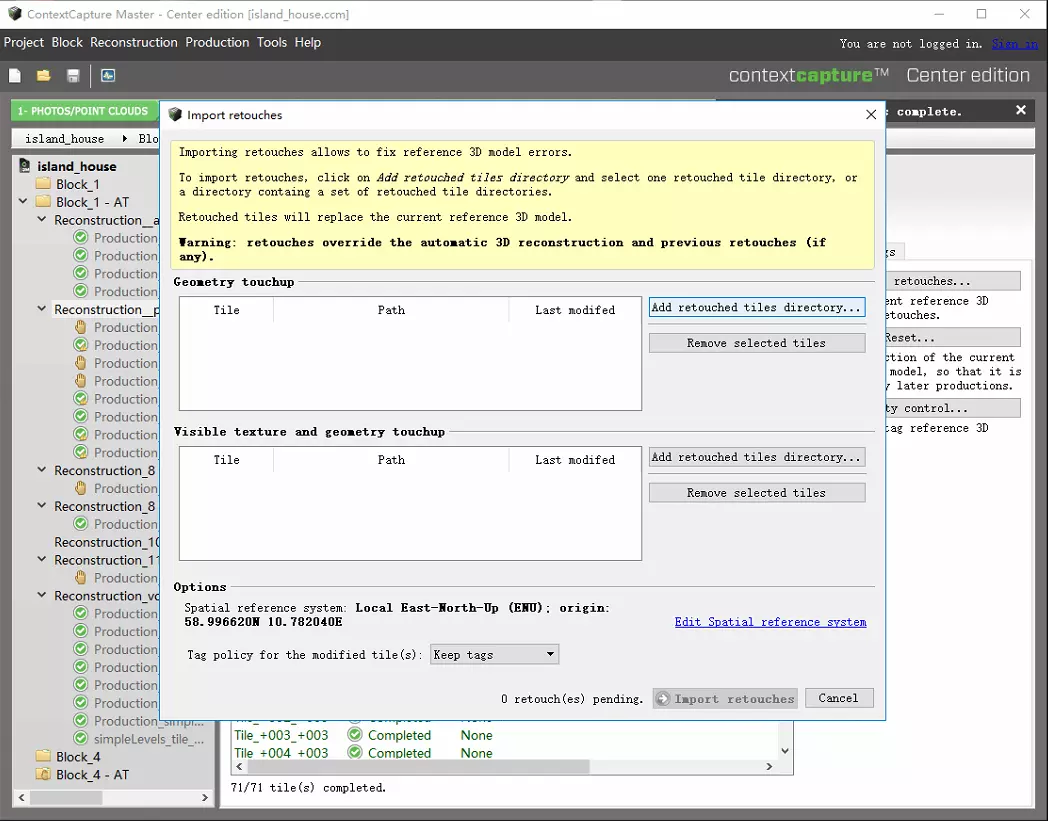Click breadcrumb arrow after island_house

tap(124, 138)
